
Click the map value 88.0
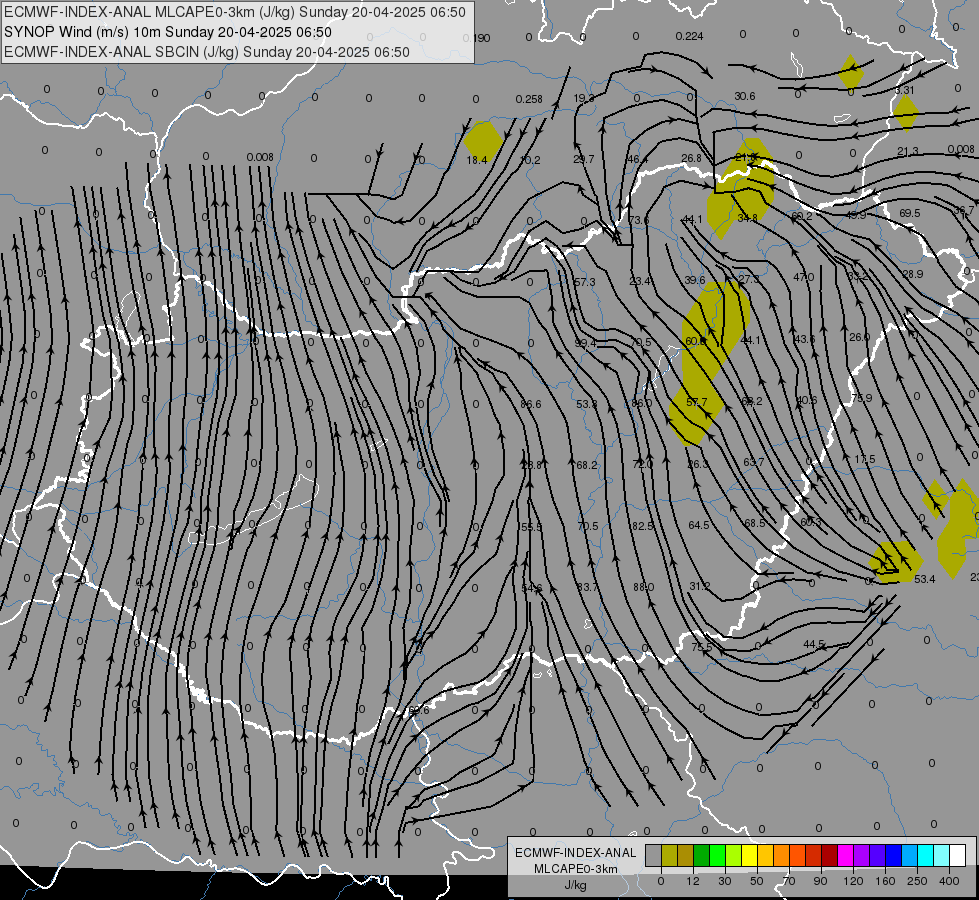[643, 587]
